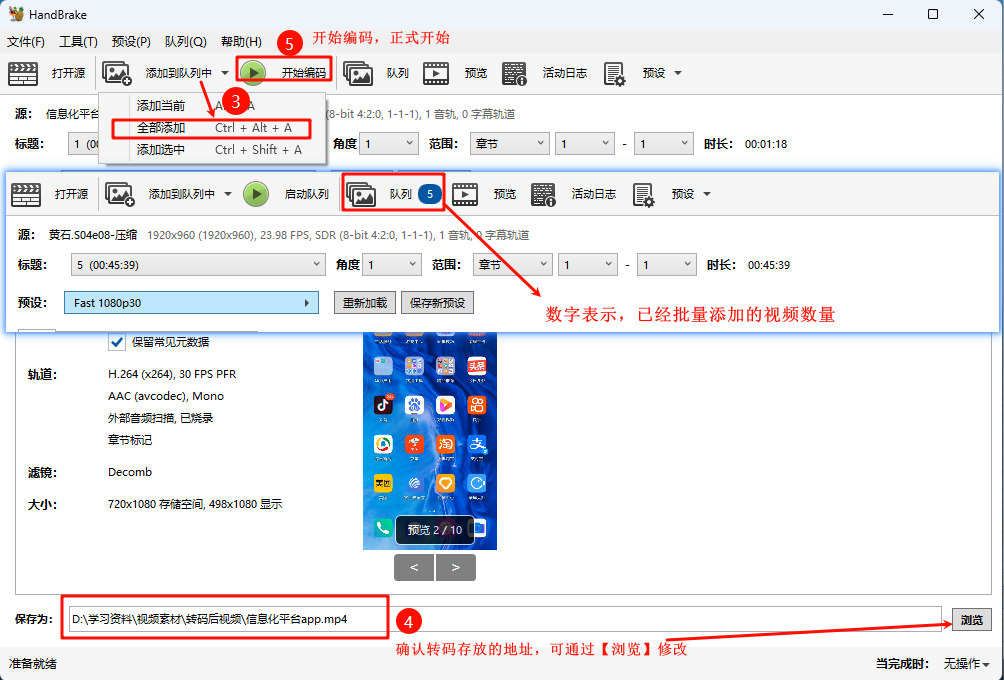Click the clapperboard icon beside 打开源 in the 开始编码 toolbar
The image size is (1004, 680).
(23, 73)
